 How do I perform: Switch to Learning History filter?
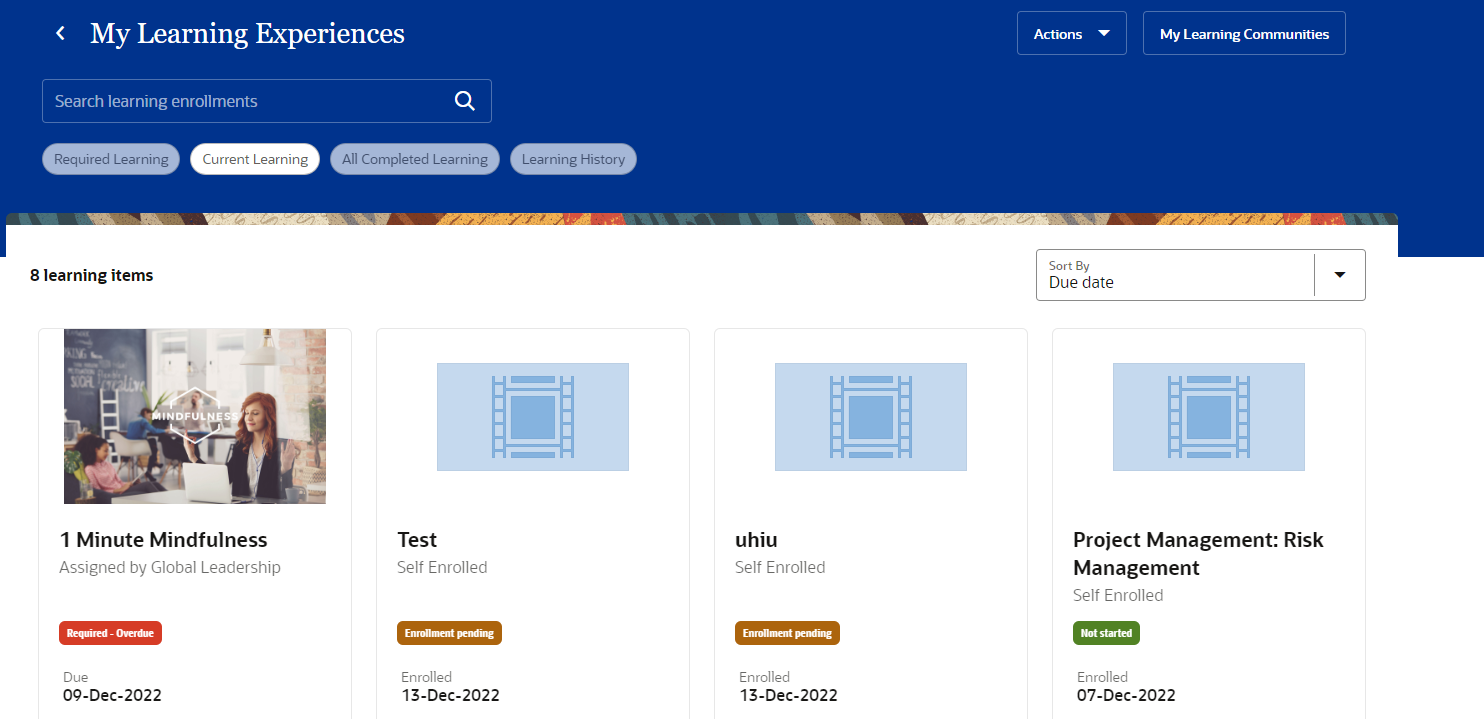[x=573, y=159]
